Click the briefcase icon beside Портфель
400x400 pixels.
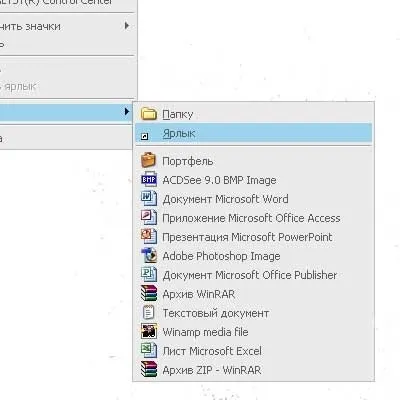click(x=148, y=160)
